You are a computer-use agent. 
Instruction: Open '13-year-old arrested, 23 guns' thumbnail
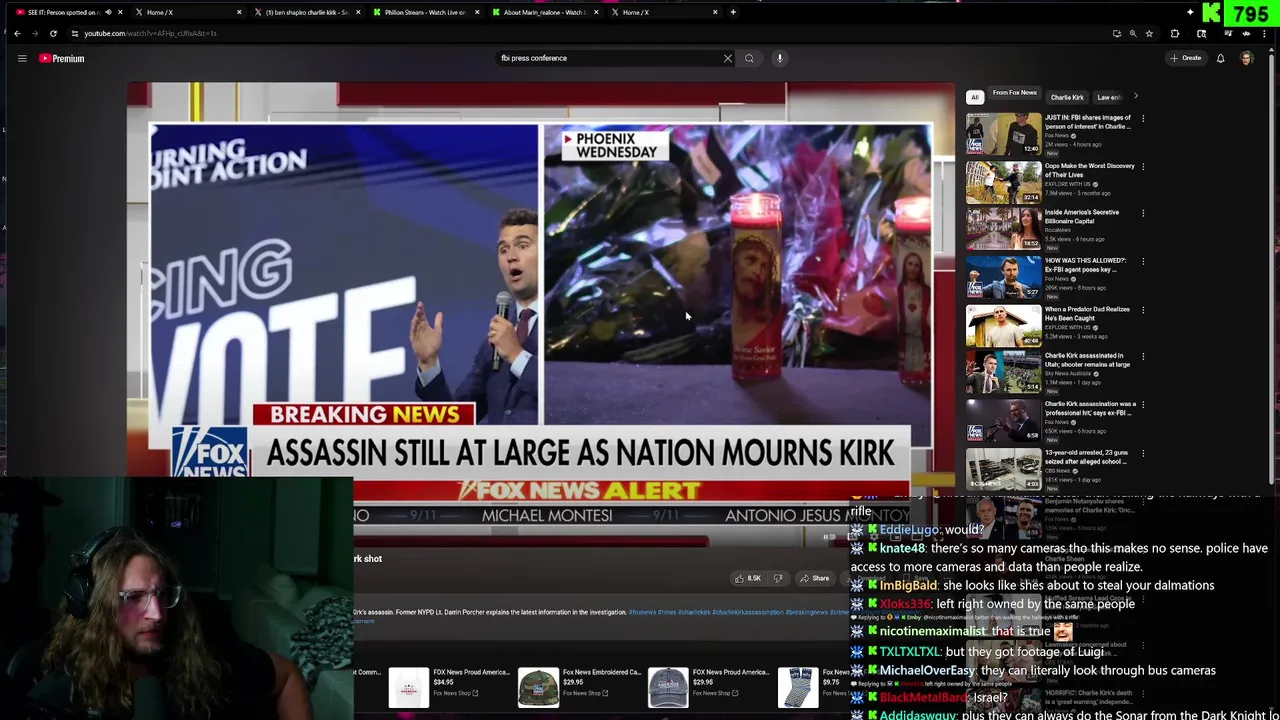(1003, 468)
